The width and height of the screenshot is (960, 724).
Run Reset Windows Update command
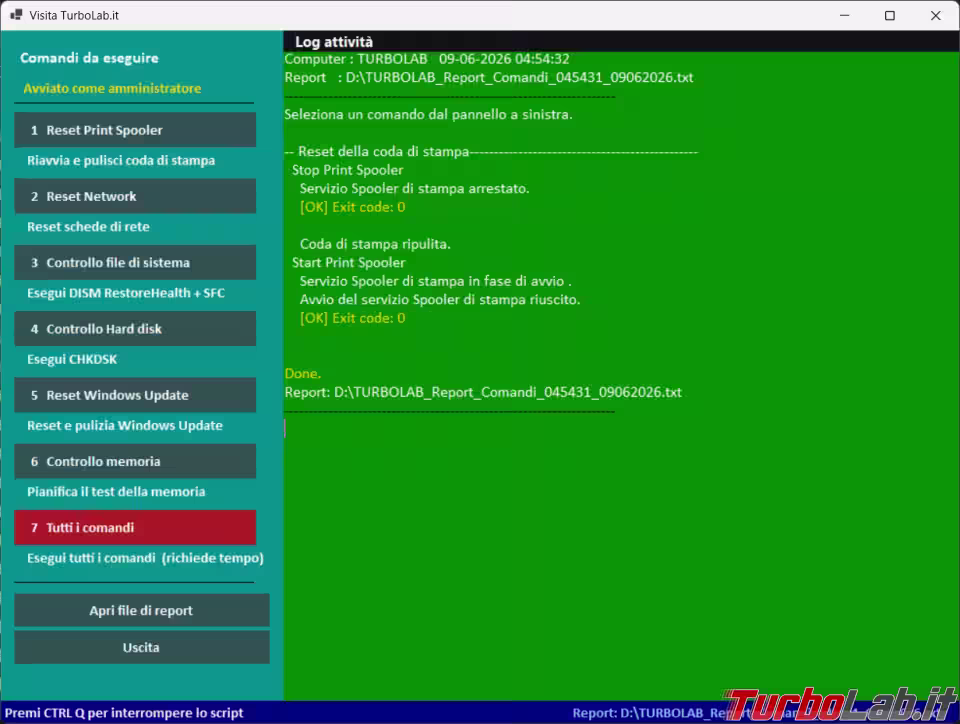pos(135,395)
